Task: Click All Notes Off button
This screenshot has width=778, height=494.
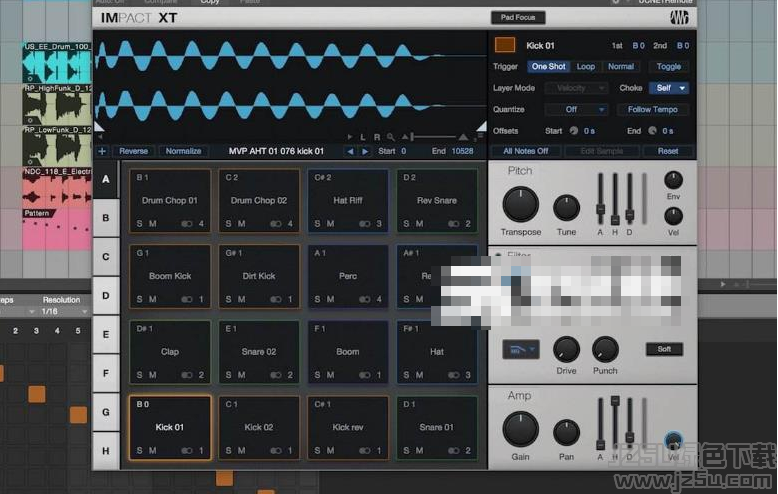Action: 526,151
